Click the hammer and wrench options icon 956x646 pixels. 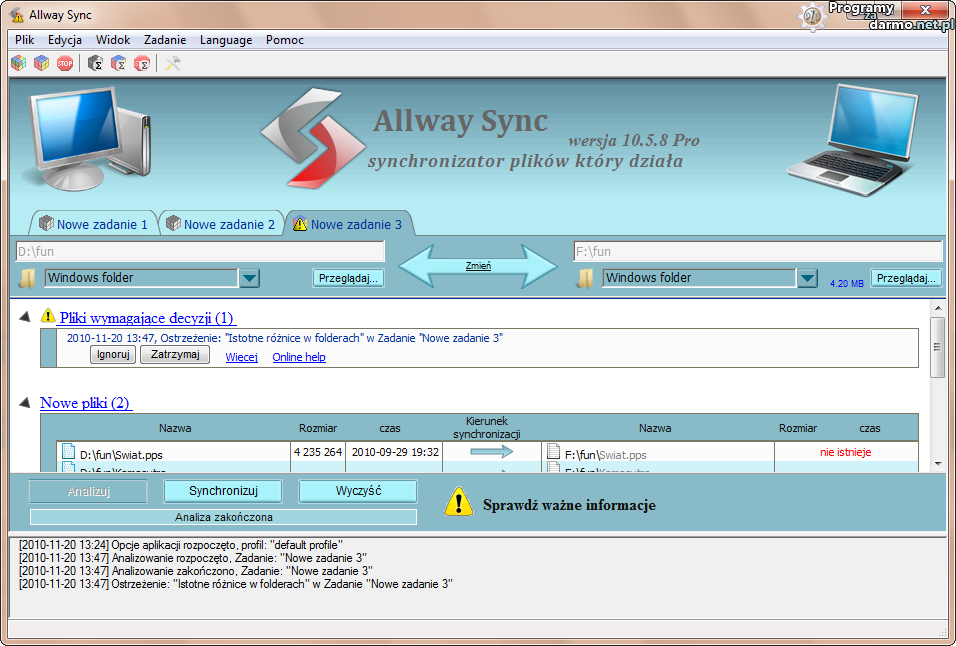click(173, 63)
